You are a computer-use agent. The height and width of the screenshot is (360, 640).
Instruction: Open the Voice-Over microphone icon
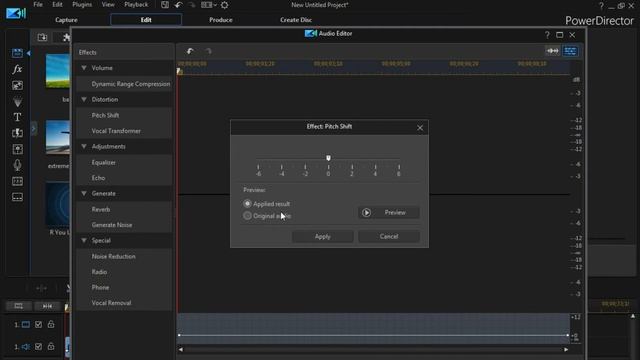(x=17, y=165)
